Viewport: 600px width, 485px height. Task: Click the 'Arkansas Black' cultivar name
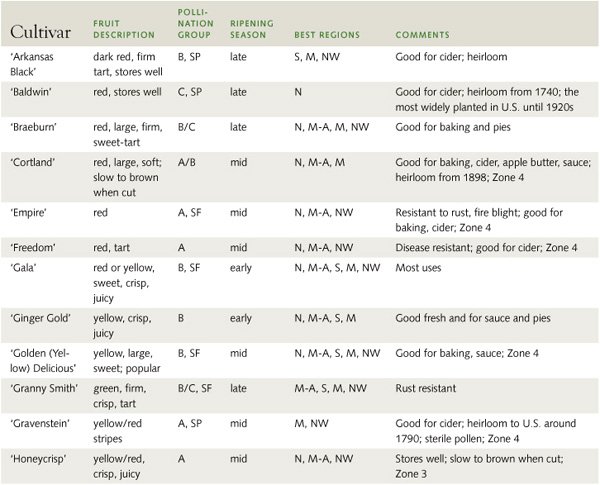coord(32,64)
